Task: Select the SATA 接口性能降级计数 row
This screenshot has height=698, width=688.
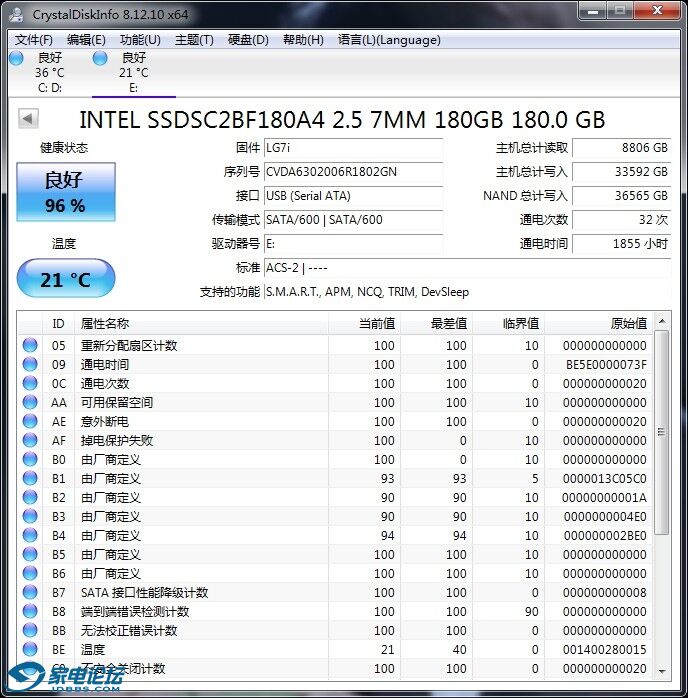Action: pos(336,592)
